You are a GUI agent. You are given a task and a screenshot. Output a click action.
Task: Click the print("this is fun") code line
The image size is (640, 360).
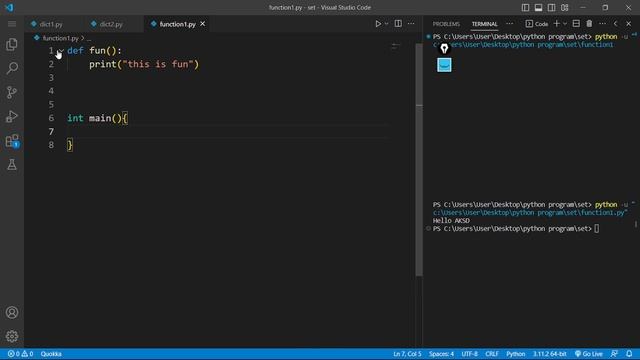coord(144,64)
